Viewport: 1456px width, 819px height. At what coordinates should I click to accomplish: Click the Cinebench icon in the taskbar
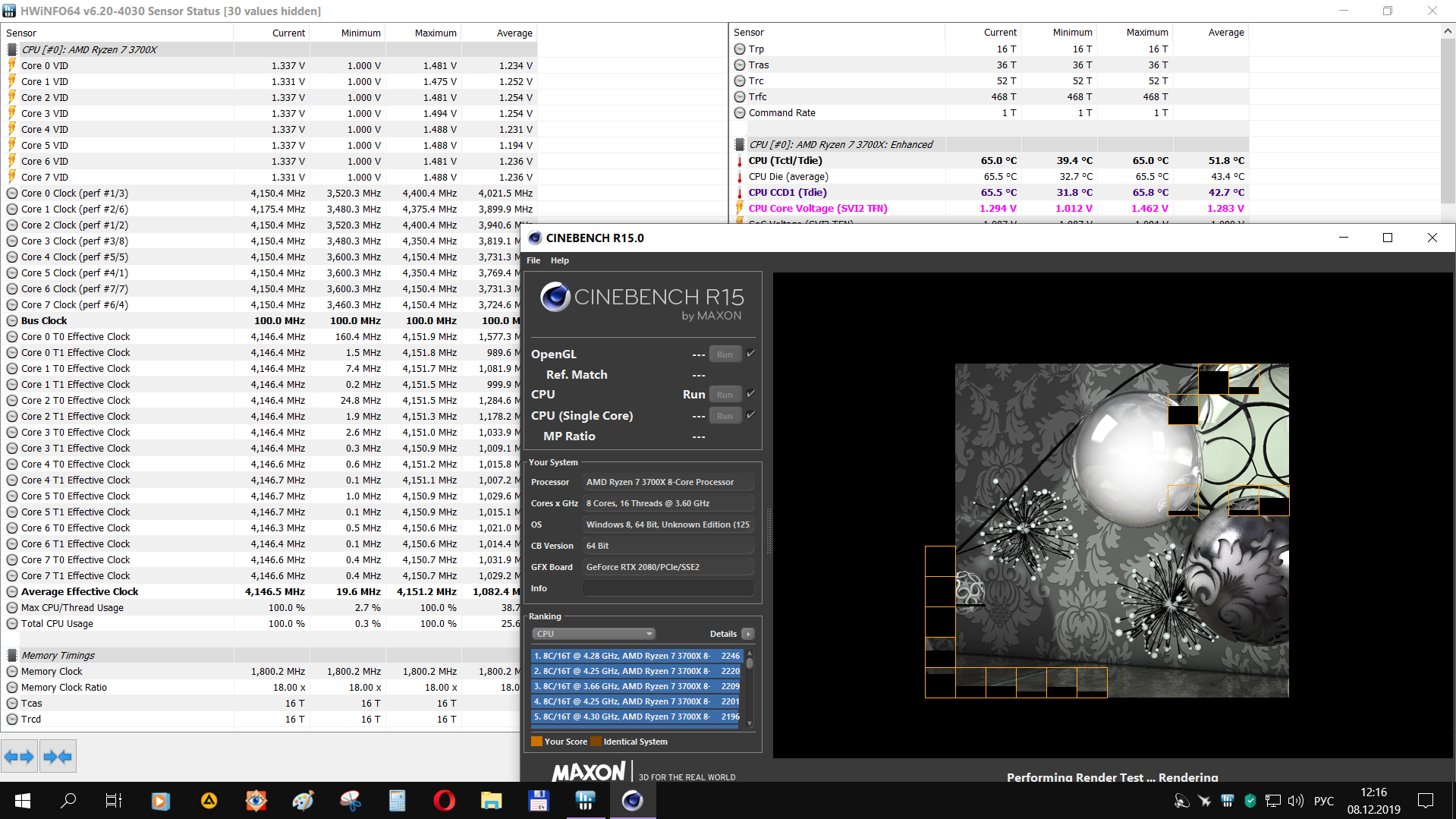[632, 801]
